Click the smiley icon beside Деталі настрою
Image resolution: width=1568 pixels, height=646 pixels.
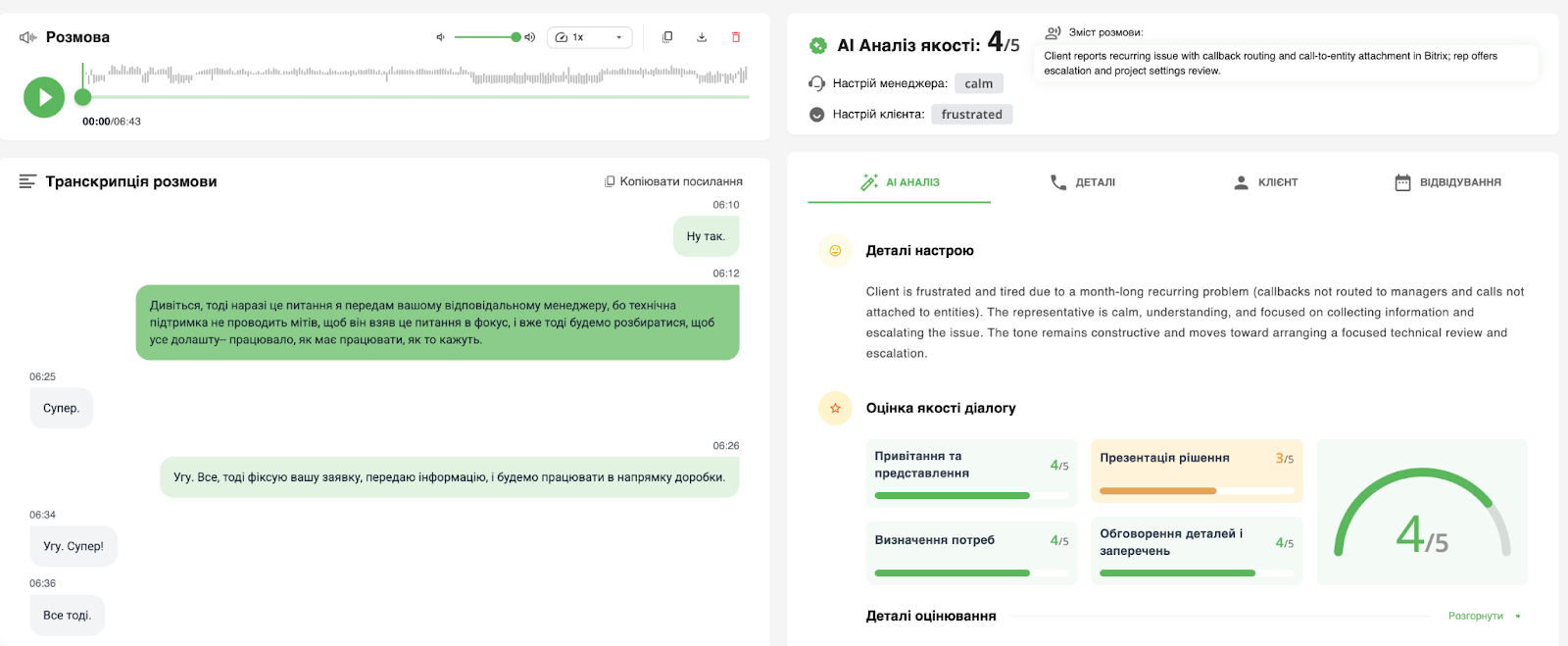(x=835, y=251)
